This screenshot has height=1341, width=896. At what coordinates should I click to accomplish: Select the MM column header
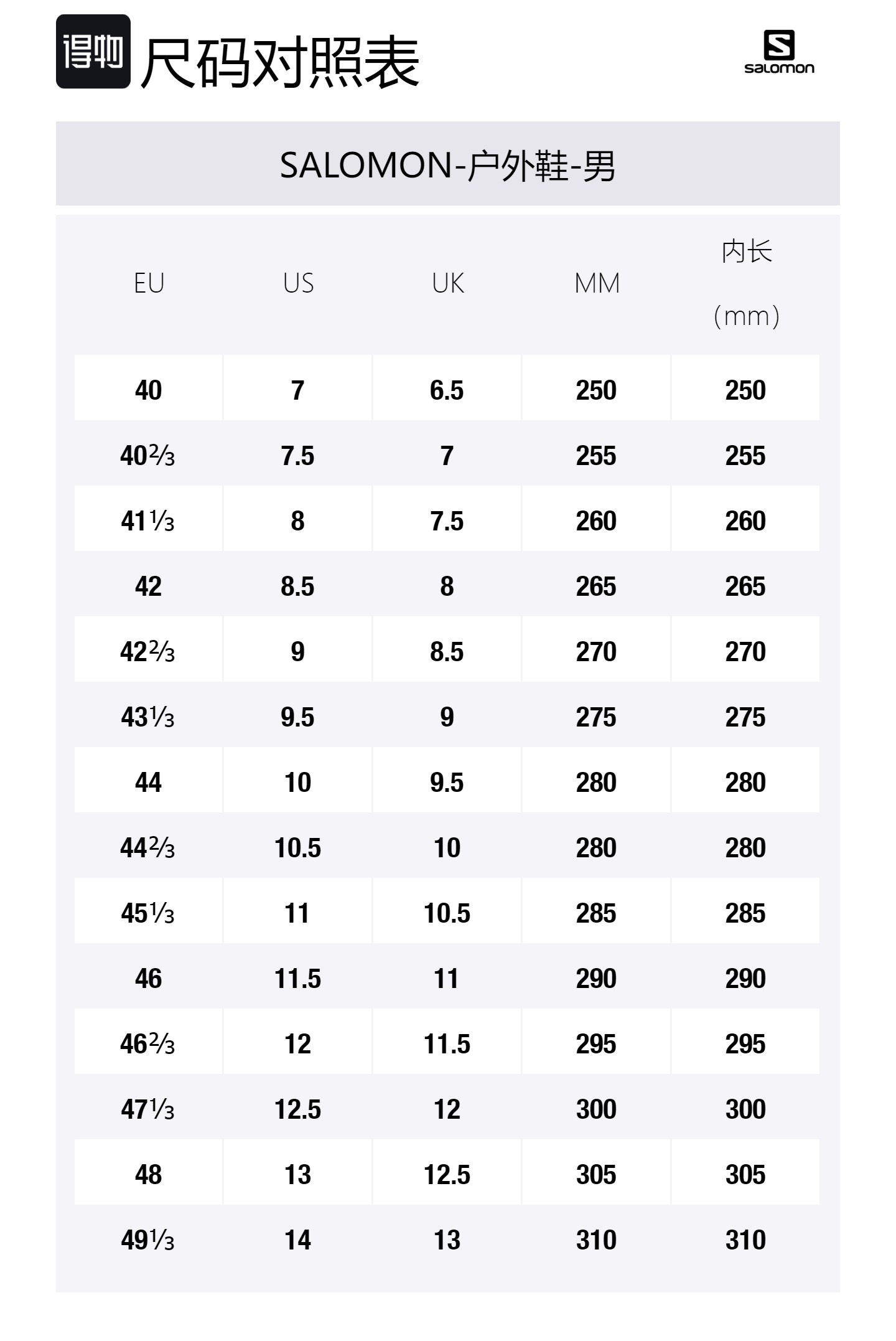click(x=597, y=284)
